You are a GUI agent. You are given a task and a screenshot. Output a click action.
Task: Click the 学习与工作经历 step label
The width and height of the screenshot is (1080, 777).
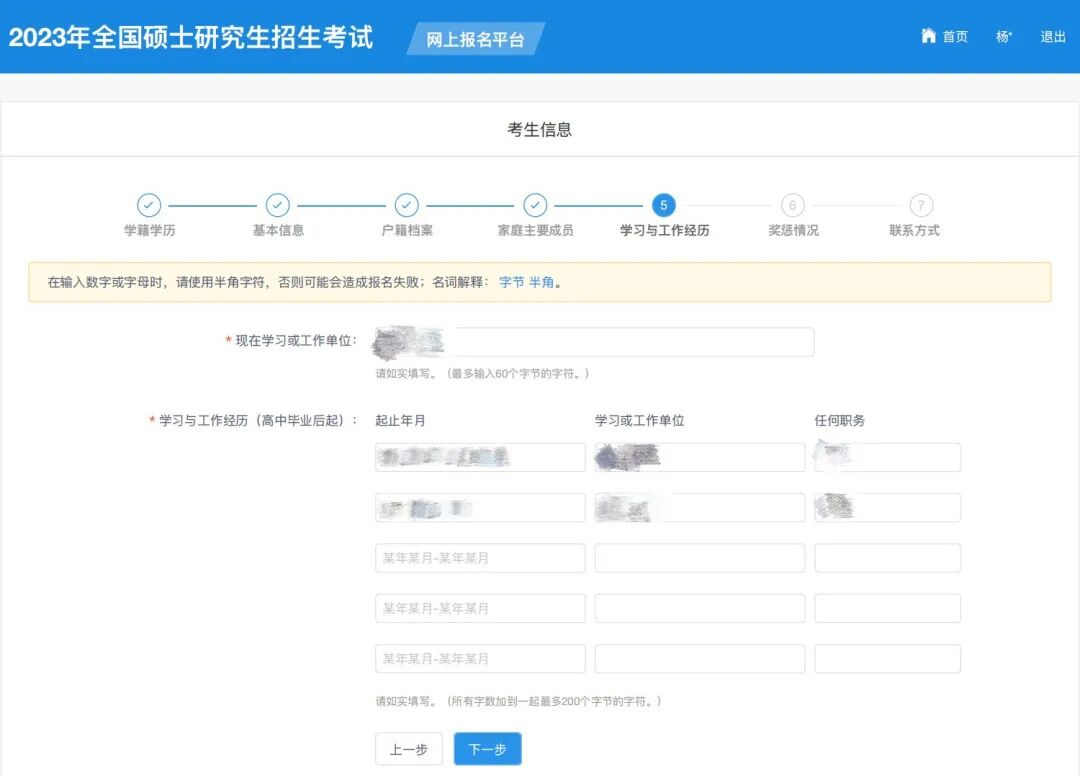tap(665, 230)
